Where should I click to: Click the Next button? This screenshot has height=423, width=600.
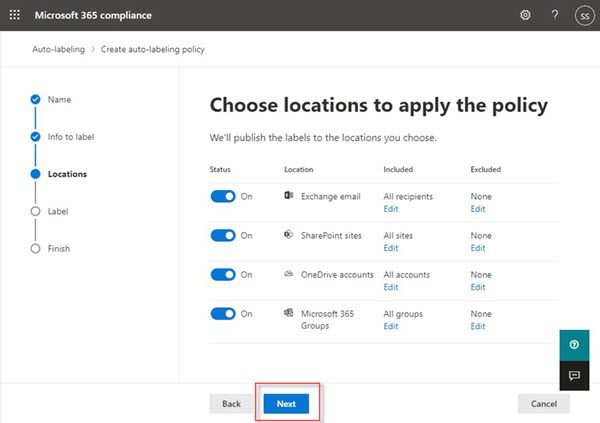(286, 403)
